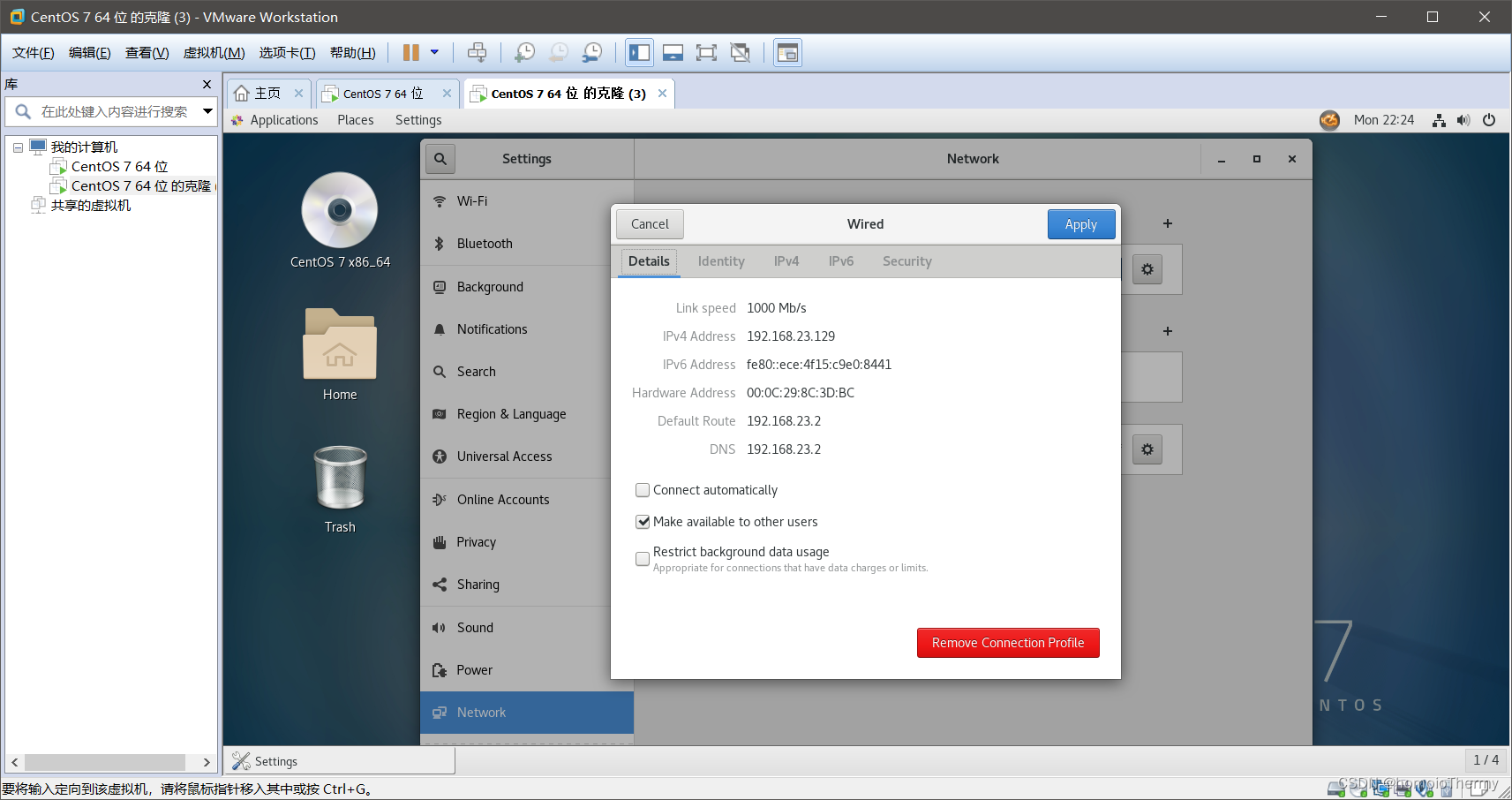Select Bluetooth in Settings sidebar
This screenshot has width=1512, height=800.
[x=527, y=244]
